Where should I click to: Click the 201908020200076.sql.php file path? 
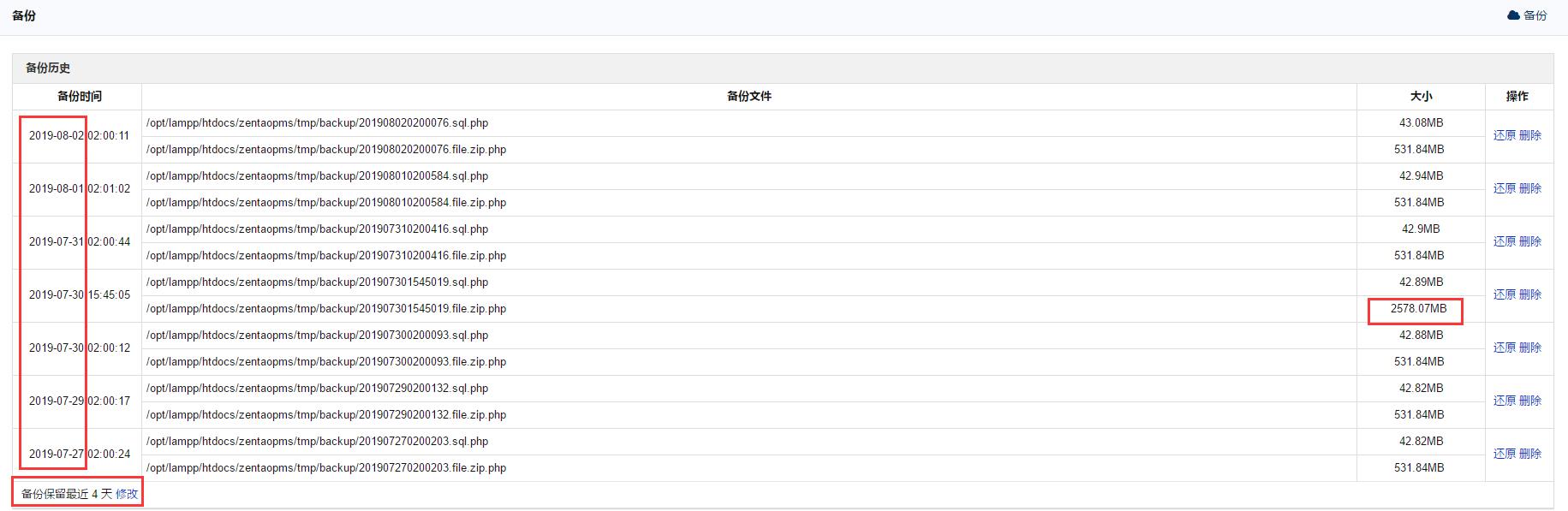317,123
